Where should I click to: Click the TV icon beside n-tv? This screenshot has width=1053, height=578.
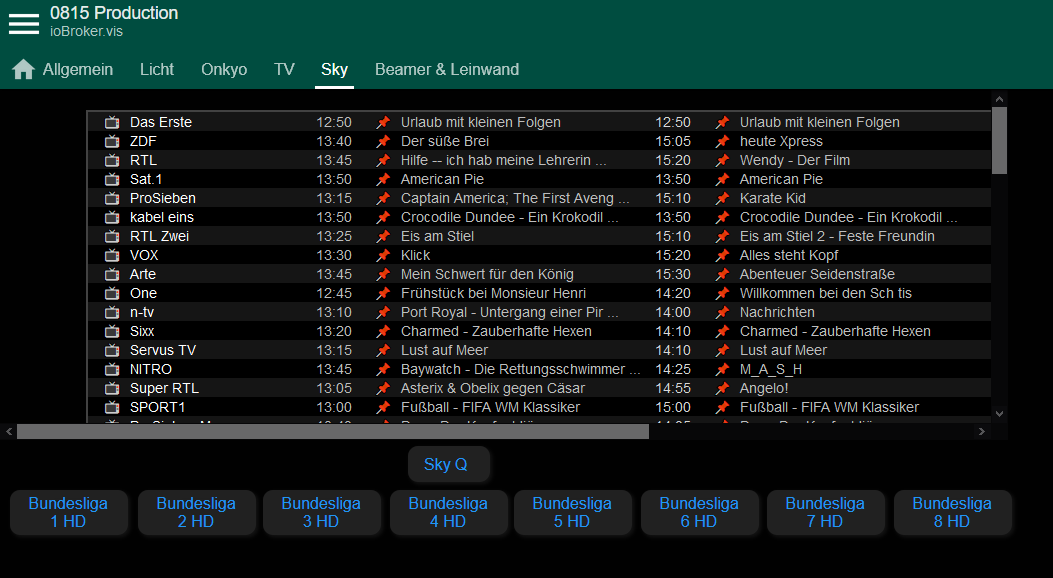click(112, 312)
